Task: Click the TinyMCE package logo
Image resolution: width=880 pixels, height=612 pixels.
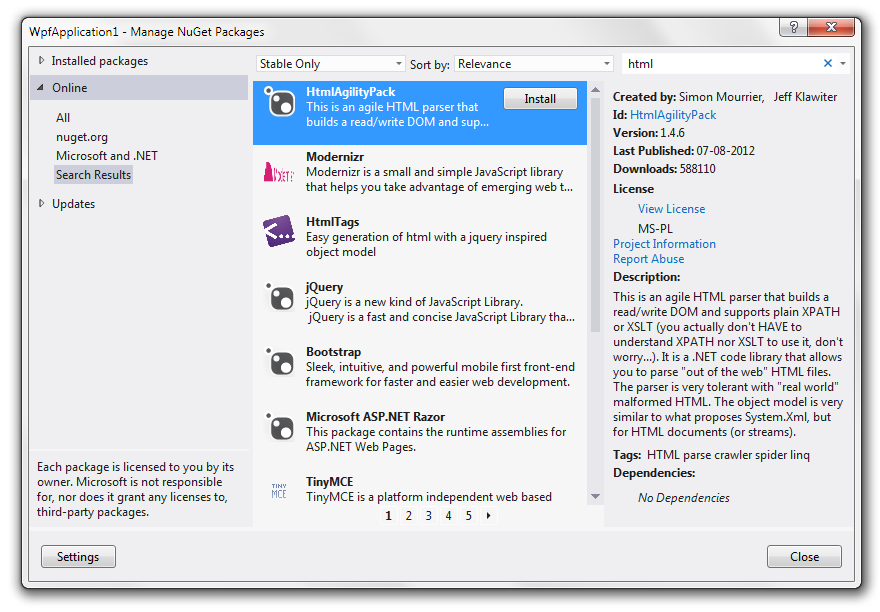Action: pos(279,491)
